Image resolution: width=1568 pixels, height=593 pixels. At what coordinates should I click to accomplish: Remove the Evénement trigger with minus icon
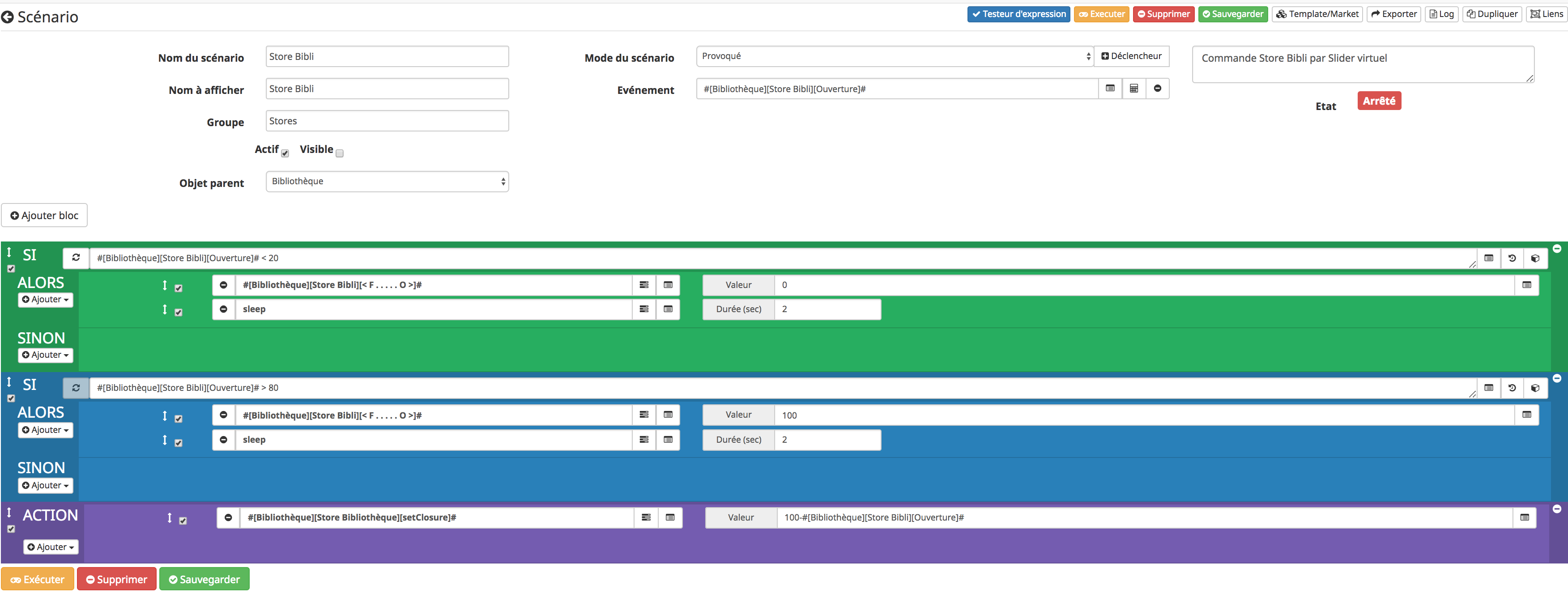coord(1158,89)
